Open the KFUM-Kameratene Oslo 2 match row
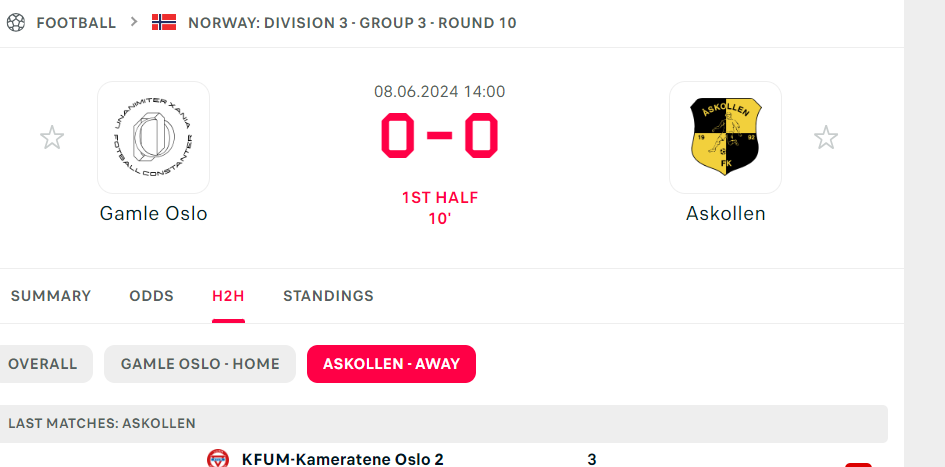 444,459
